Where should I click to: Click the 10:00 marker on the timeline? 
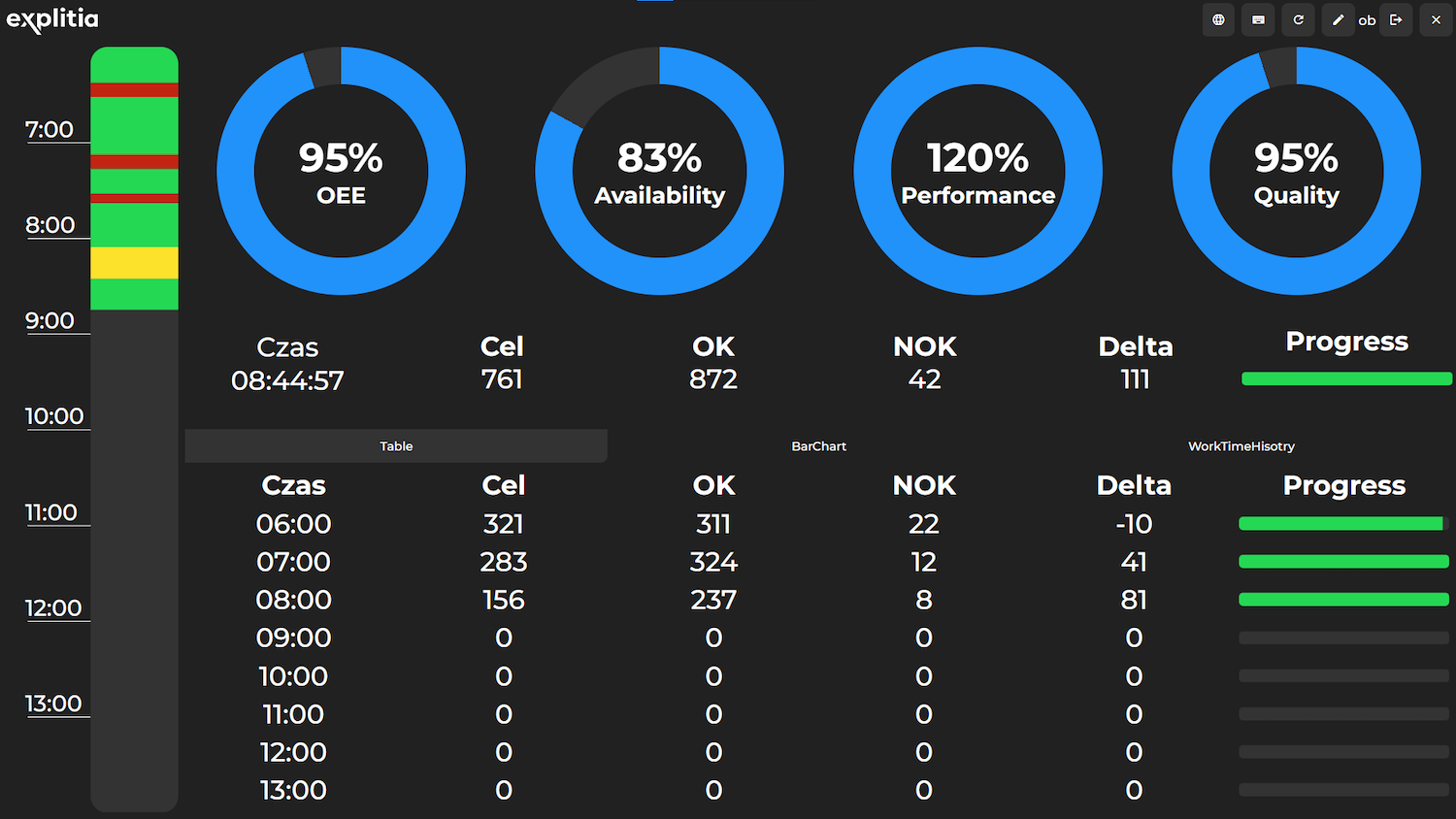[x=54, y=416]
